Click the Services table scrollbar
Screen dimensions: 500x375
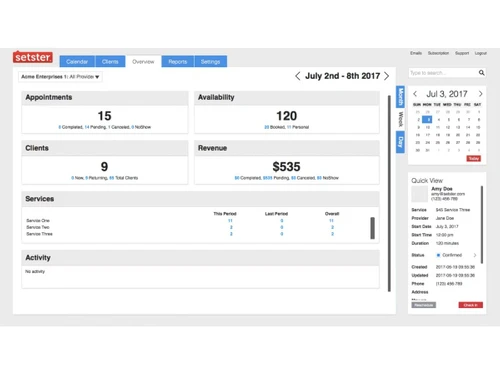[372, 228]
